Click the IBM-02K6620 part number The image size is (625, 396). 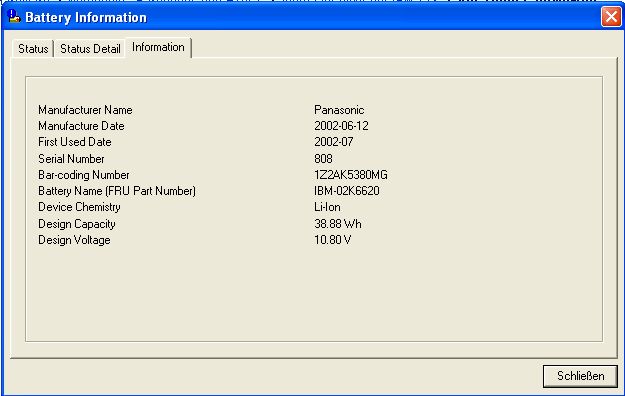(x=347, y=191)
